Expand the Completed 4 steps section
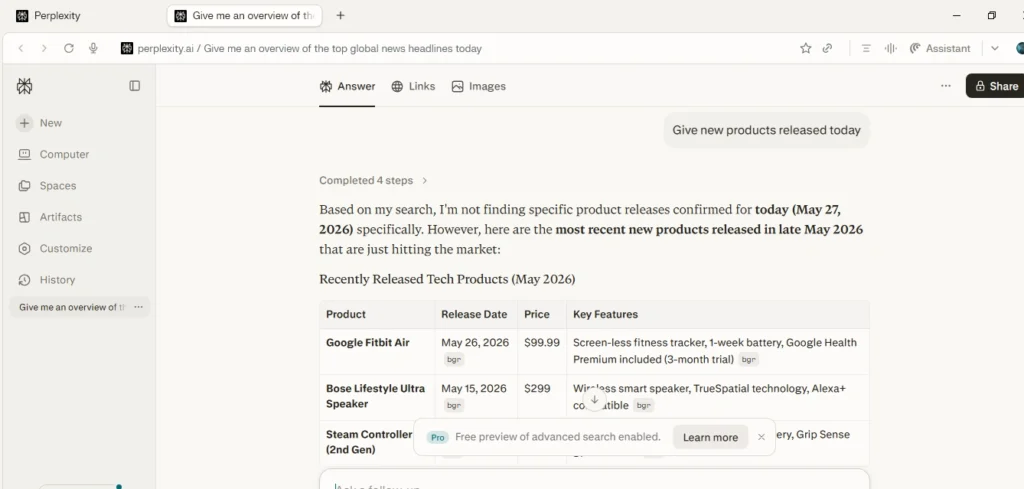Viewport: 1024px width, 489px height. tap(373, 180)
